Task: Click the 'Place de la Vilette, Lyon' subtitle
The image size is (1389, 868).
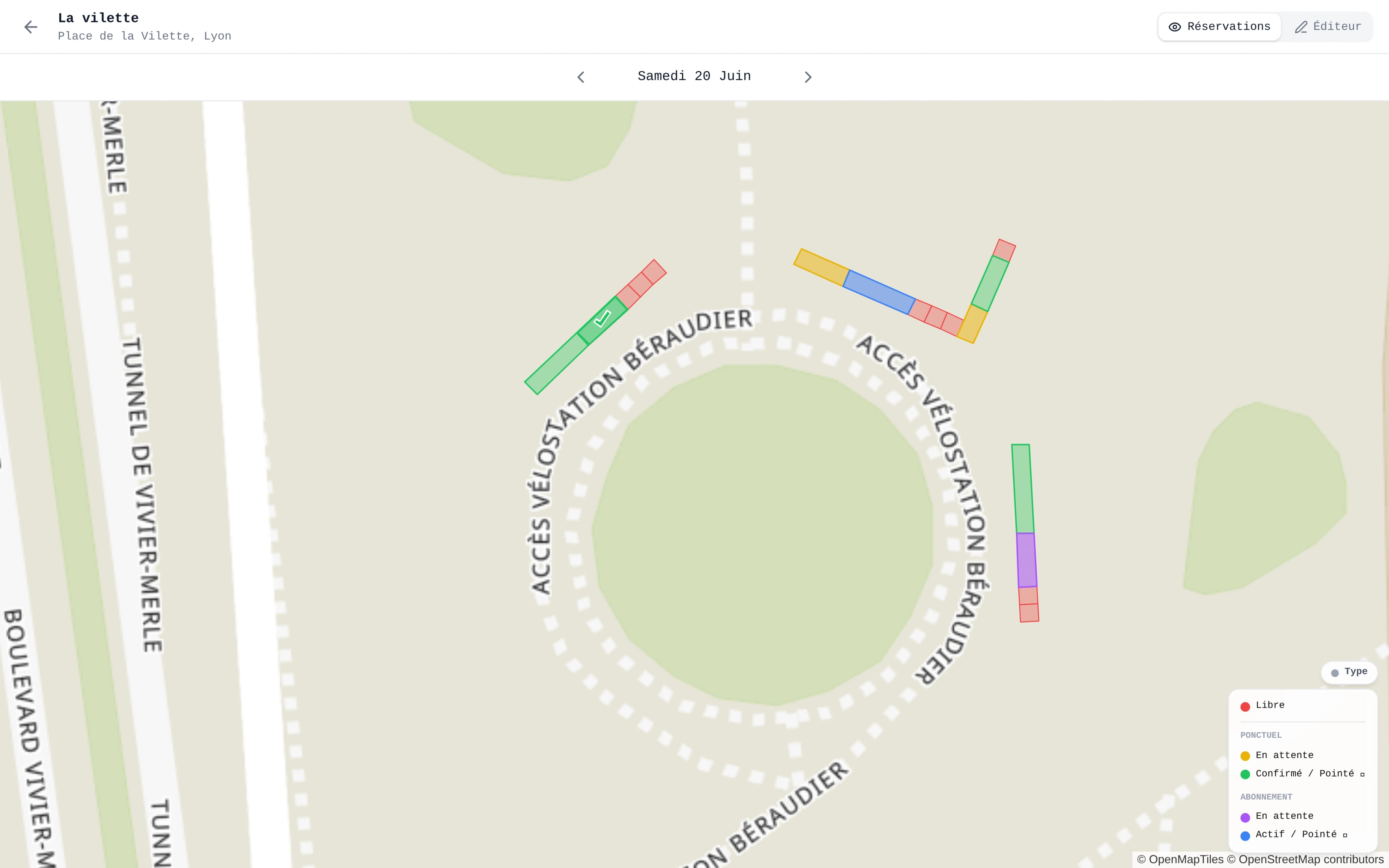Action: [145, 36]
